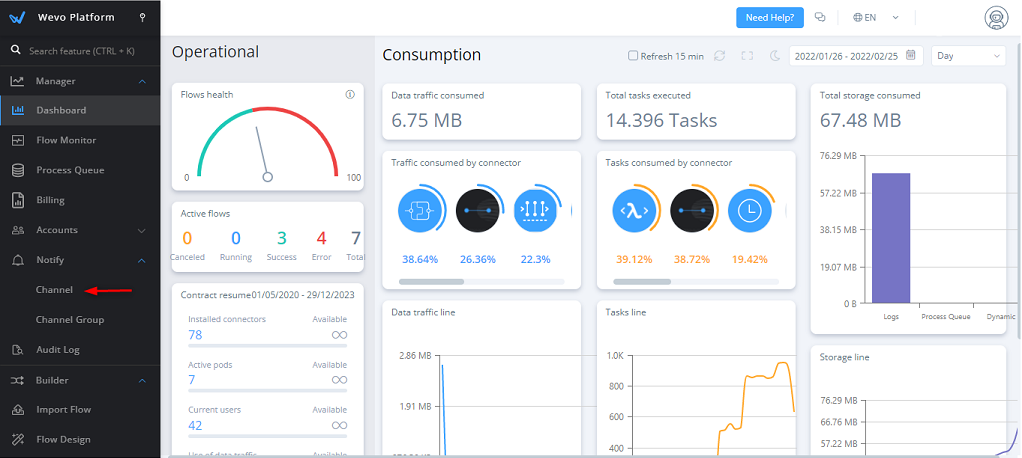This screenshot has height=458, width=1022.
Task: Click the Installed connectors count 78
Action: (196, 335)
